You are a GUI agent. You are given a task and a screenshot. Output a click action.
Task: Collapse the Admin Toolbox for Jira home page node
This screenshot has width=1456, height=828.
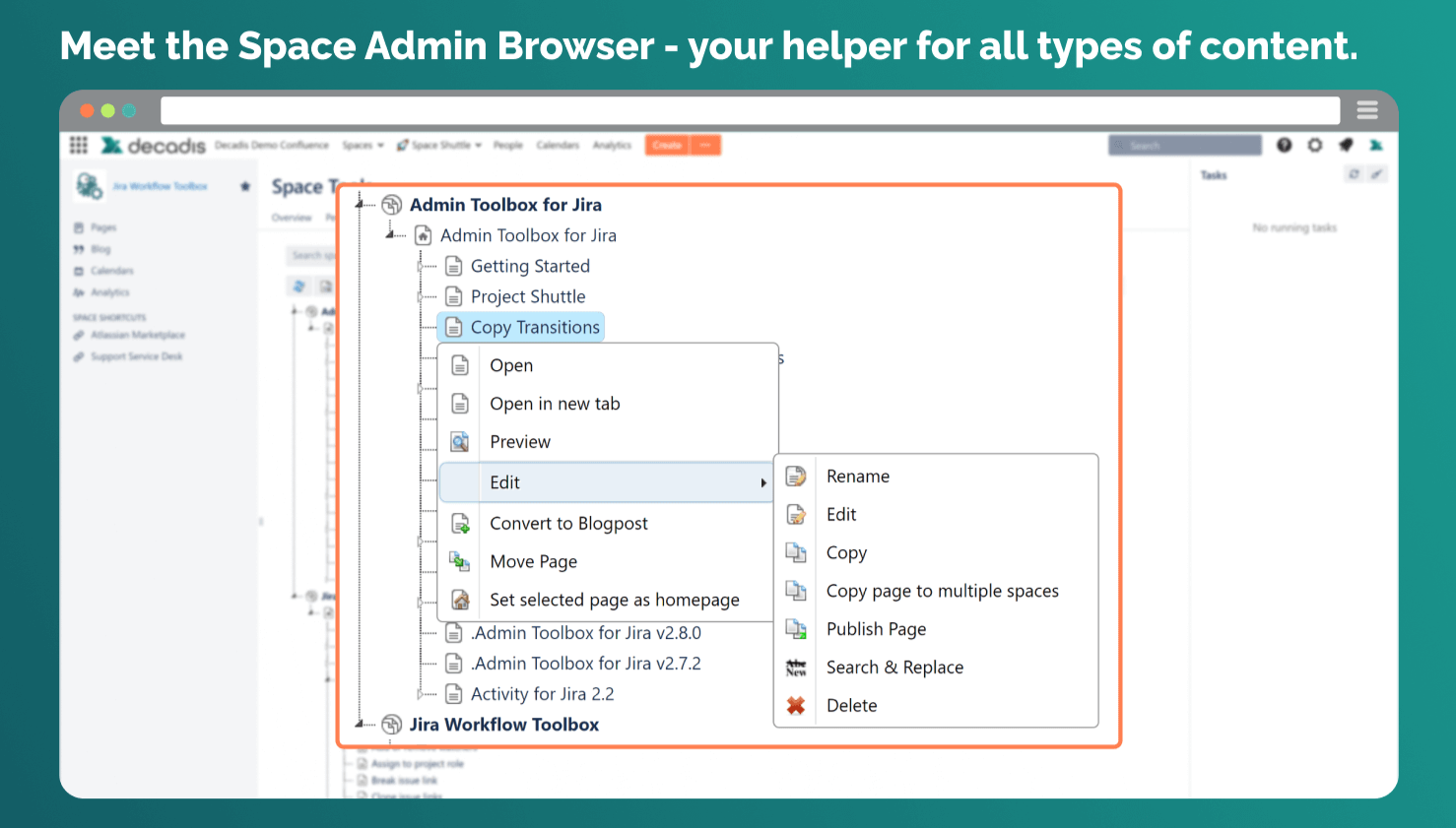[391, 234]
